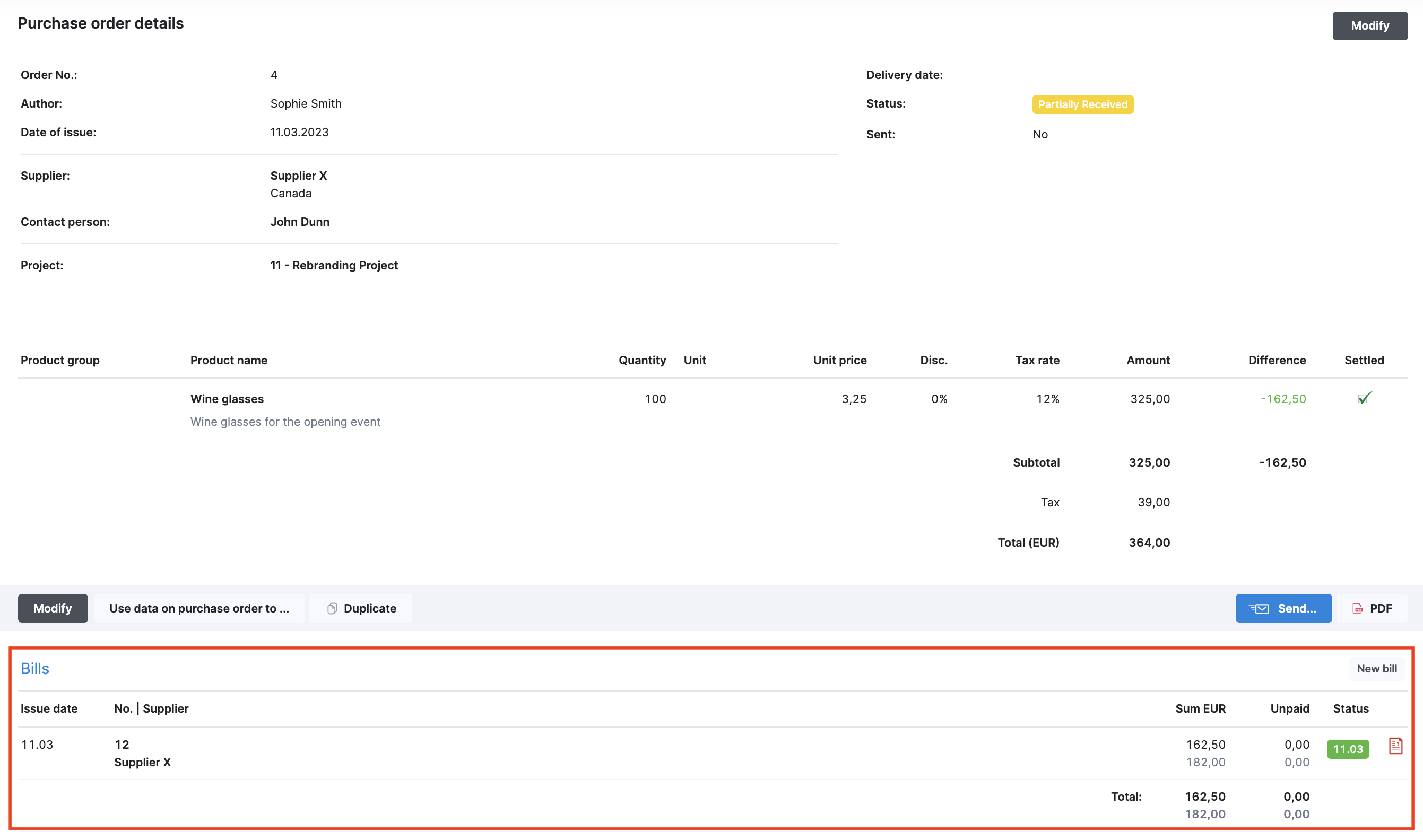Click the red bill document icon
The height and width of the screenshot is (840, 1423).
1395,746
